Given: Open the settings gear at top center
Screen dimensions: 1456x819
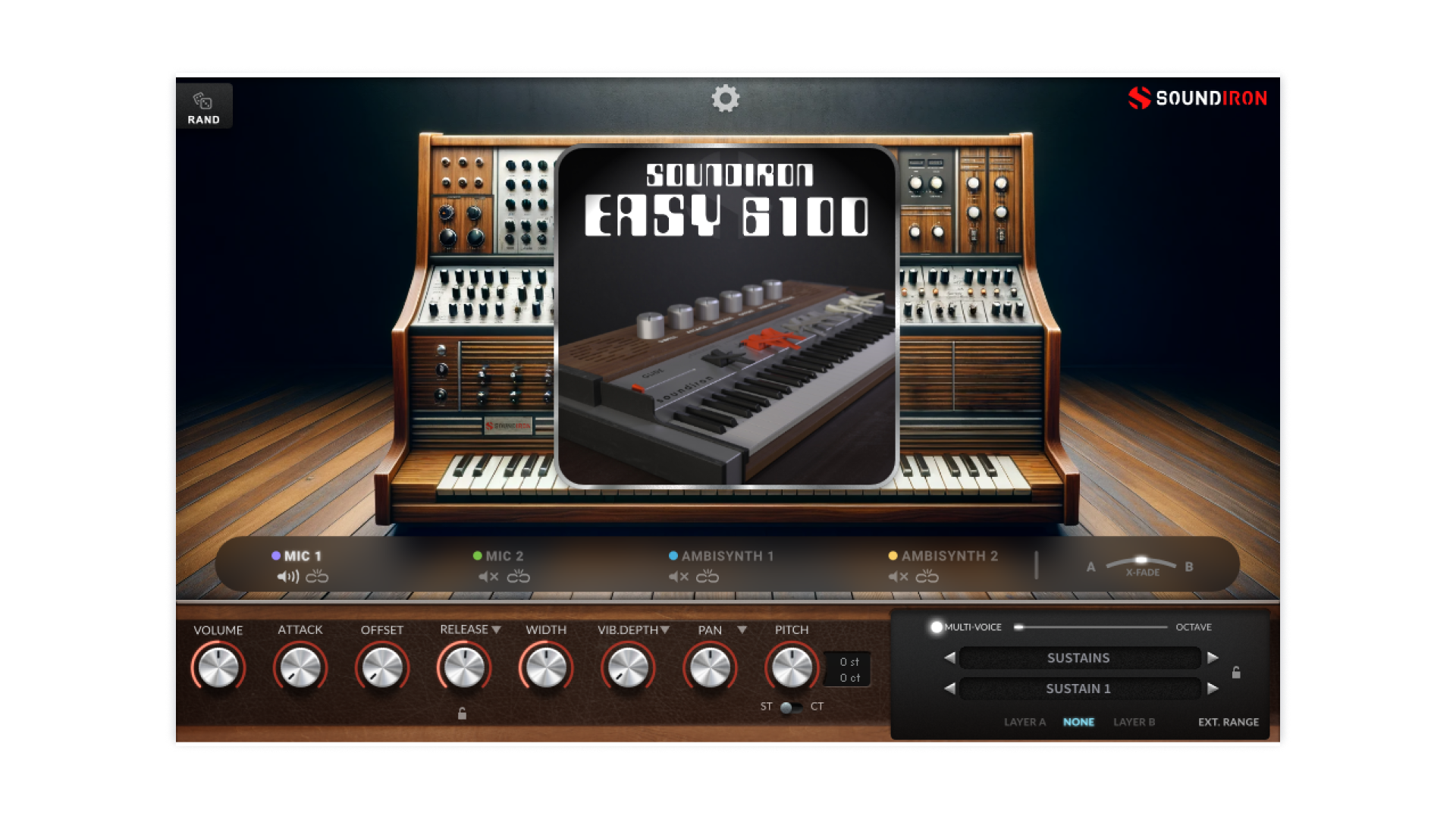Looking at the screenshot, I should (727, 99).
